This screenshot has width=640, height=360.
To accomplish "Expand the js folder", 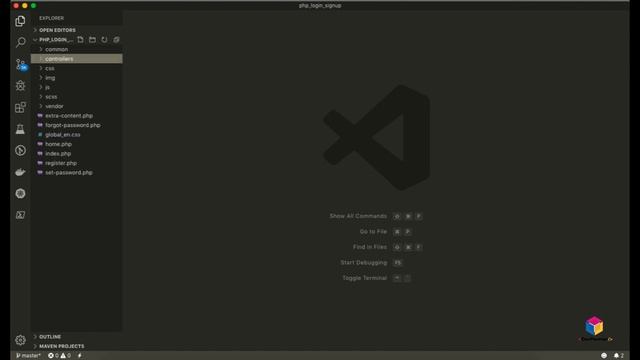I will tap(77, 87).
